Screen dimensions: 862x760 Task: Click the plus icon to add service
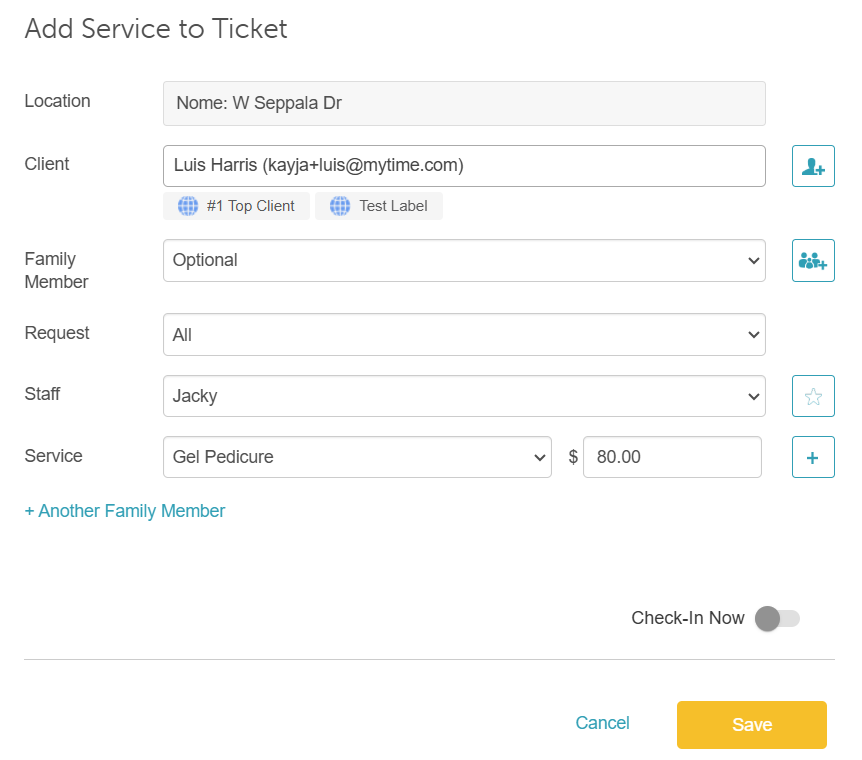tap(813, 457)
